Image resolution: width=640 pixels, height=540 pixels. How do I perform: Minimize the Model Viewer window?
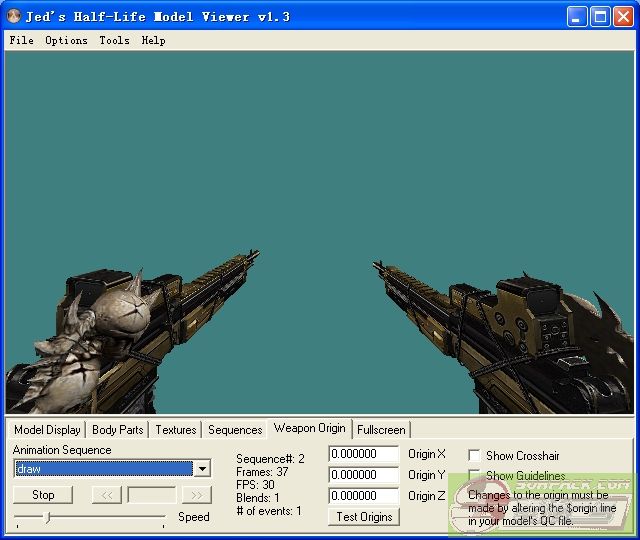click(x=578, y=17)
